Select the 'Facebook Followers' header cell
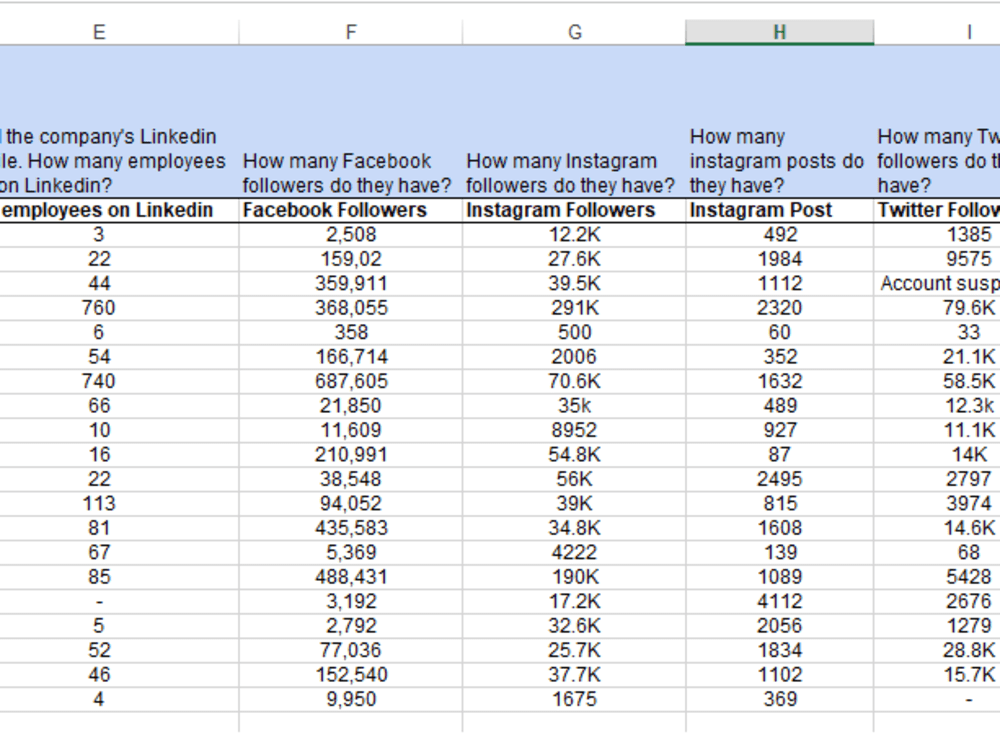Screen dimensions: 1000x750 (x=351, y=210)
